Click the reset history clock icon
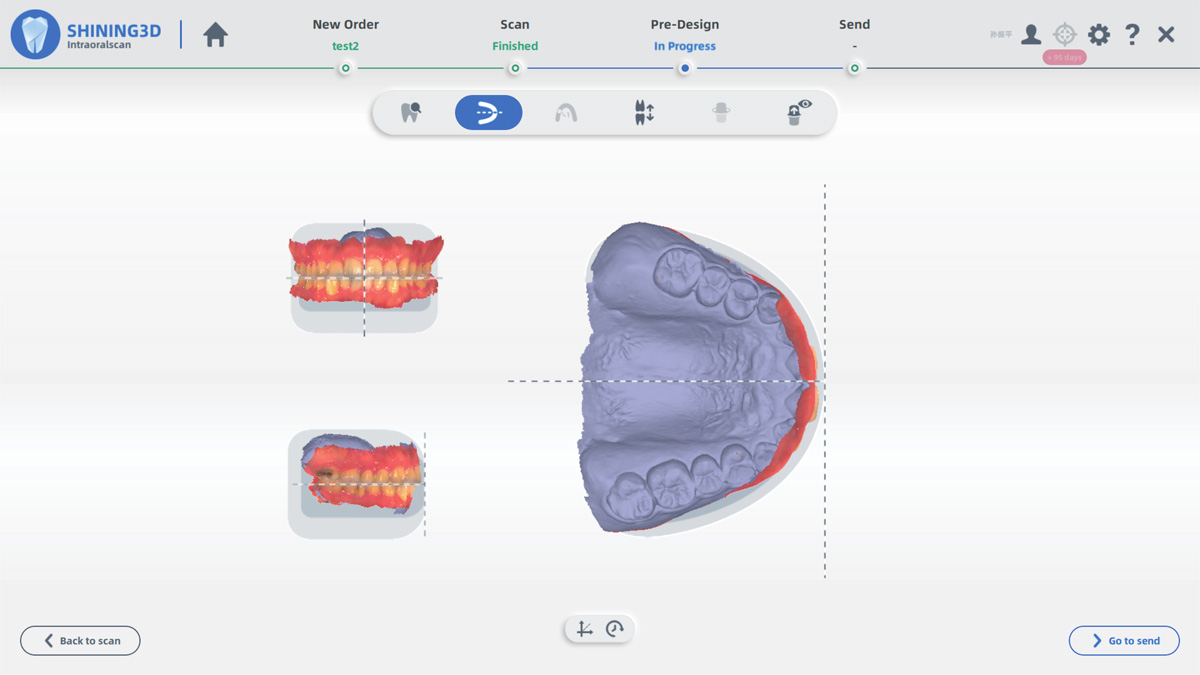The width and height of the screenshot is (1200, 675). click(x=615, y=629)
